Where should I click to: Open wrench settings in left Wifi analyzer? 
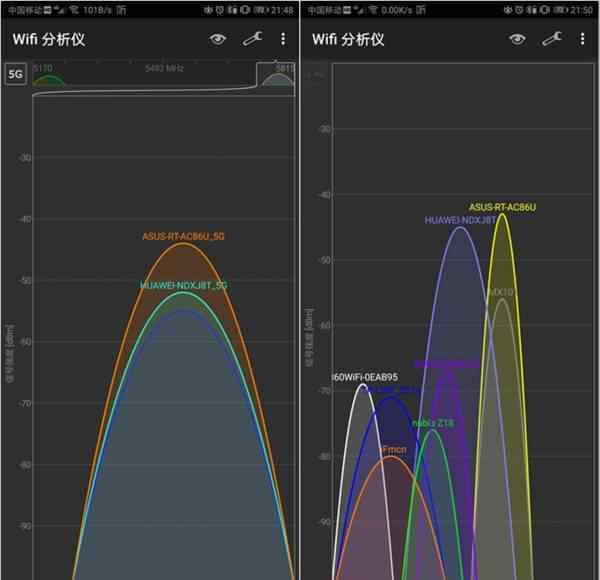252,39
